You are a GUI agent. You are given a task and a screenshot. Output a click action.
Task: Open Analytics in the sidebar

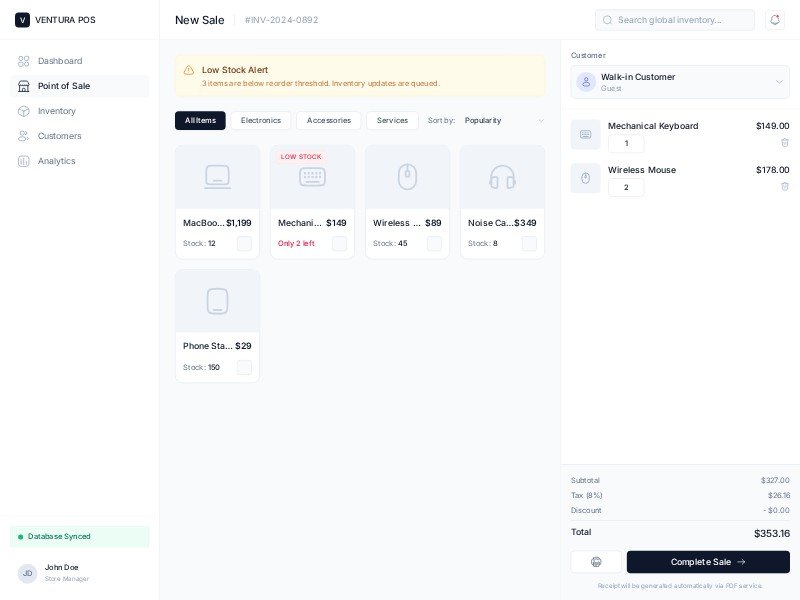pyautogui.click(x=56, y=161)
